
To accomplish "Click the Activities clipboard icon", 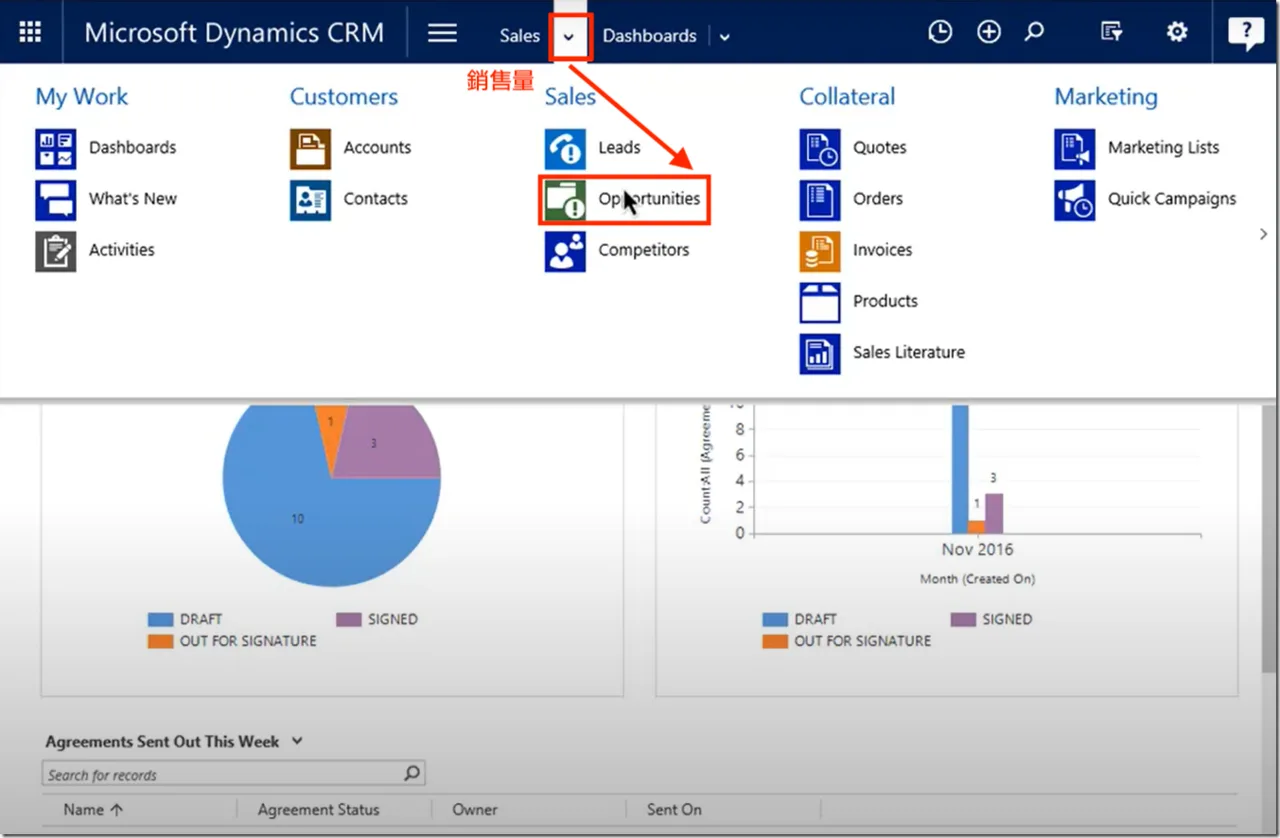I will click(x=56, y=250).
